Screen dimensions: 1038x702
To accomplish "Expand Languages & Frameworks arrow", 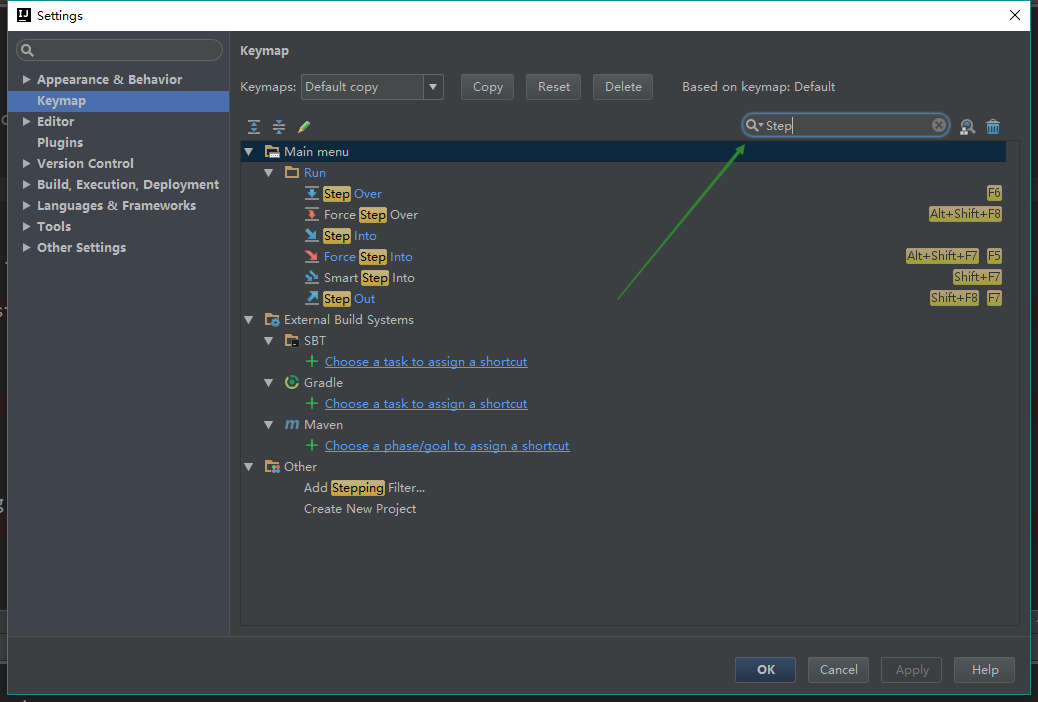I will tap(26, 205).
